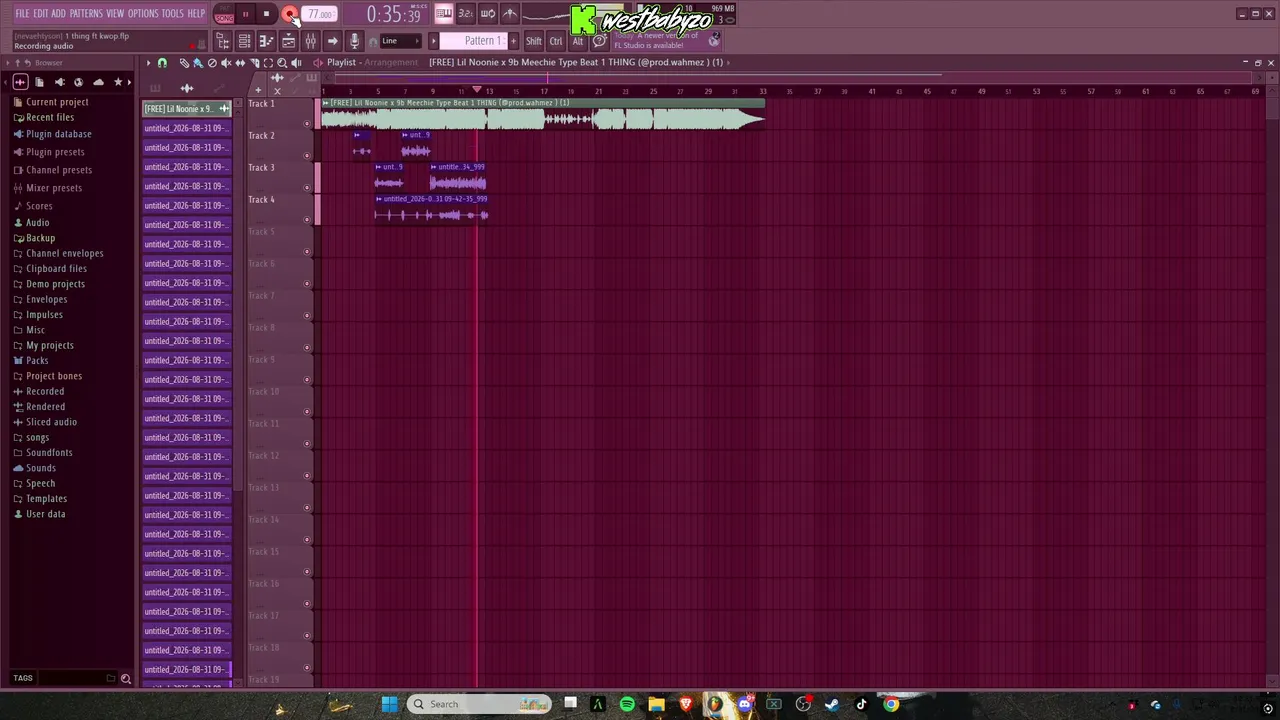Select the Draw pencil tool
Image resolution: width=1280 pixels, height=720 pixels.
[184, 63]
